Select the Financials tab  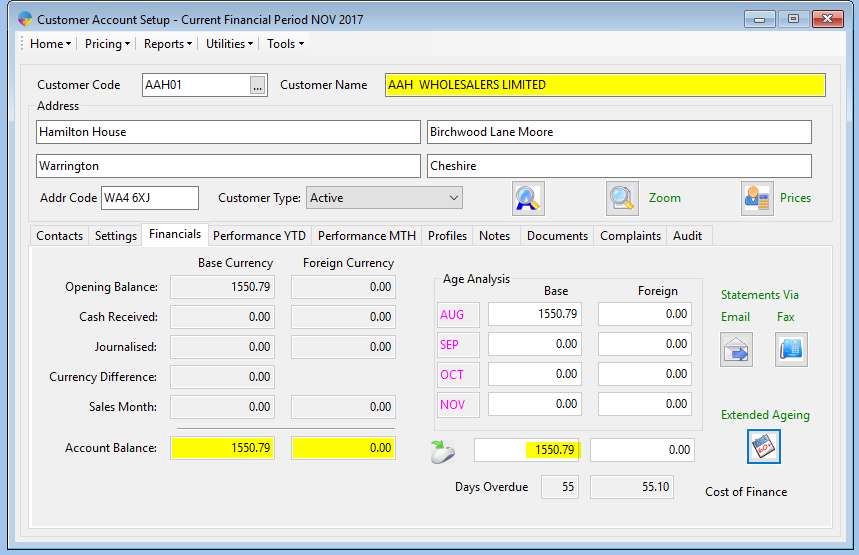[175, 234]
